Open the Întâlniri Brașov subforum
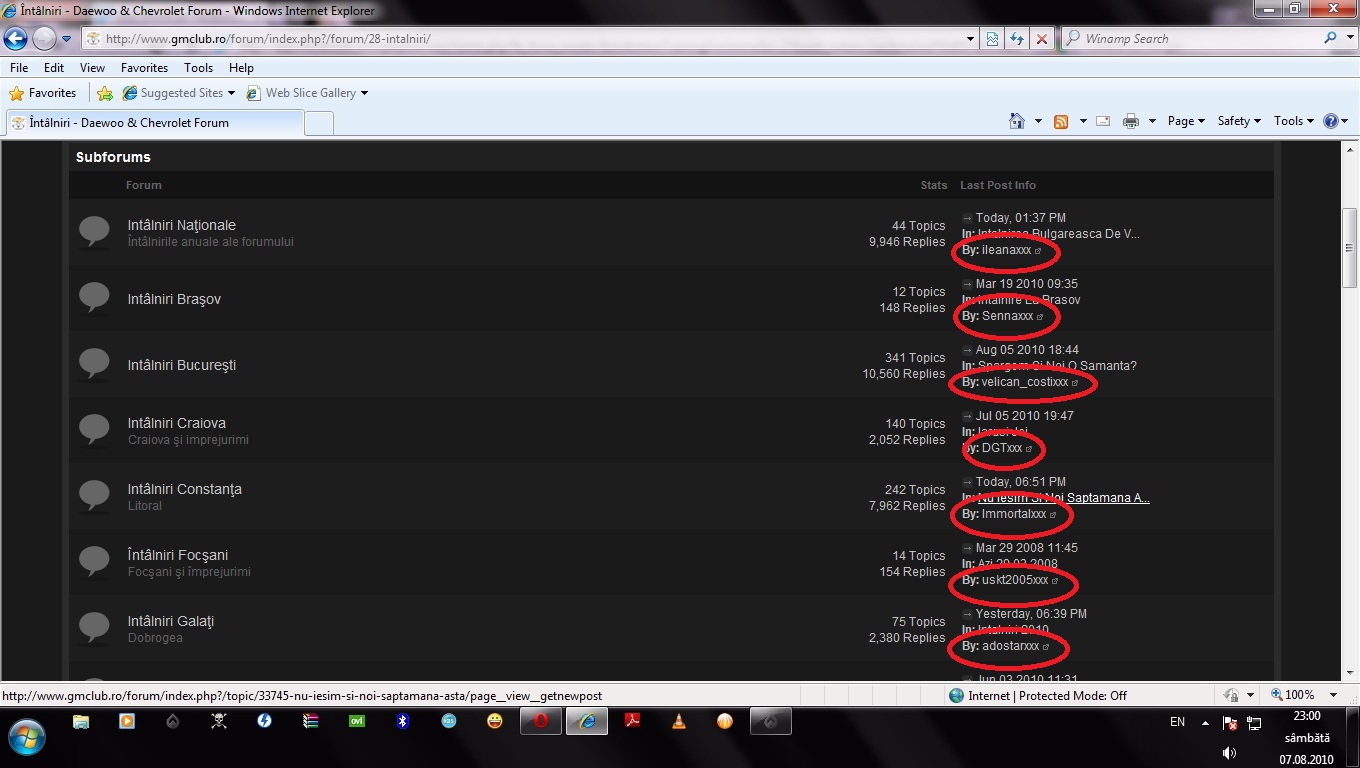Screen dimensions: 1360x768 [x=174, y=299]
